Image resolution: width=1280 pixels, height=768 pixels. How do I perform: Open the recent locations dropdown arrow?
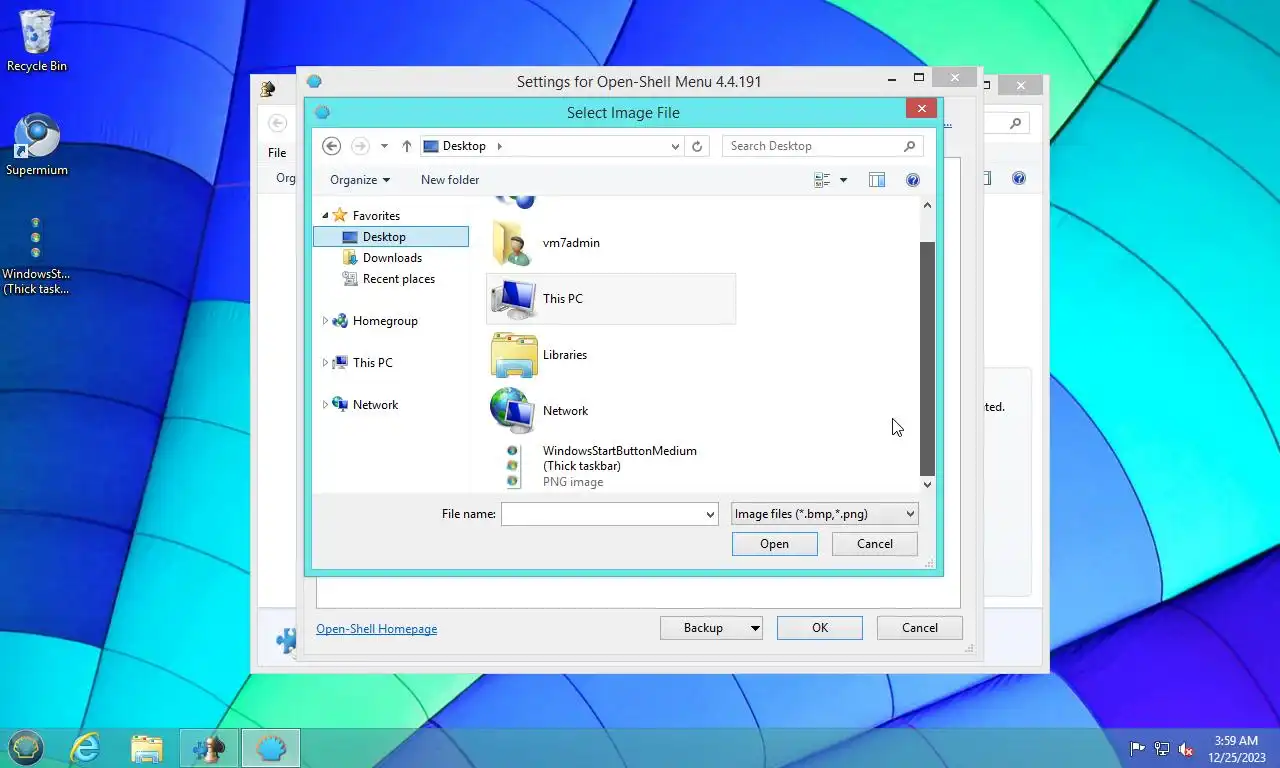[384, 146]
